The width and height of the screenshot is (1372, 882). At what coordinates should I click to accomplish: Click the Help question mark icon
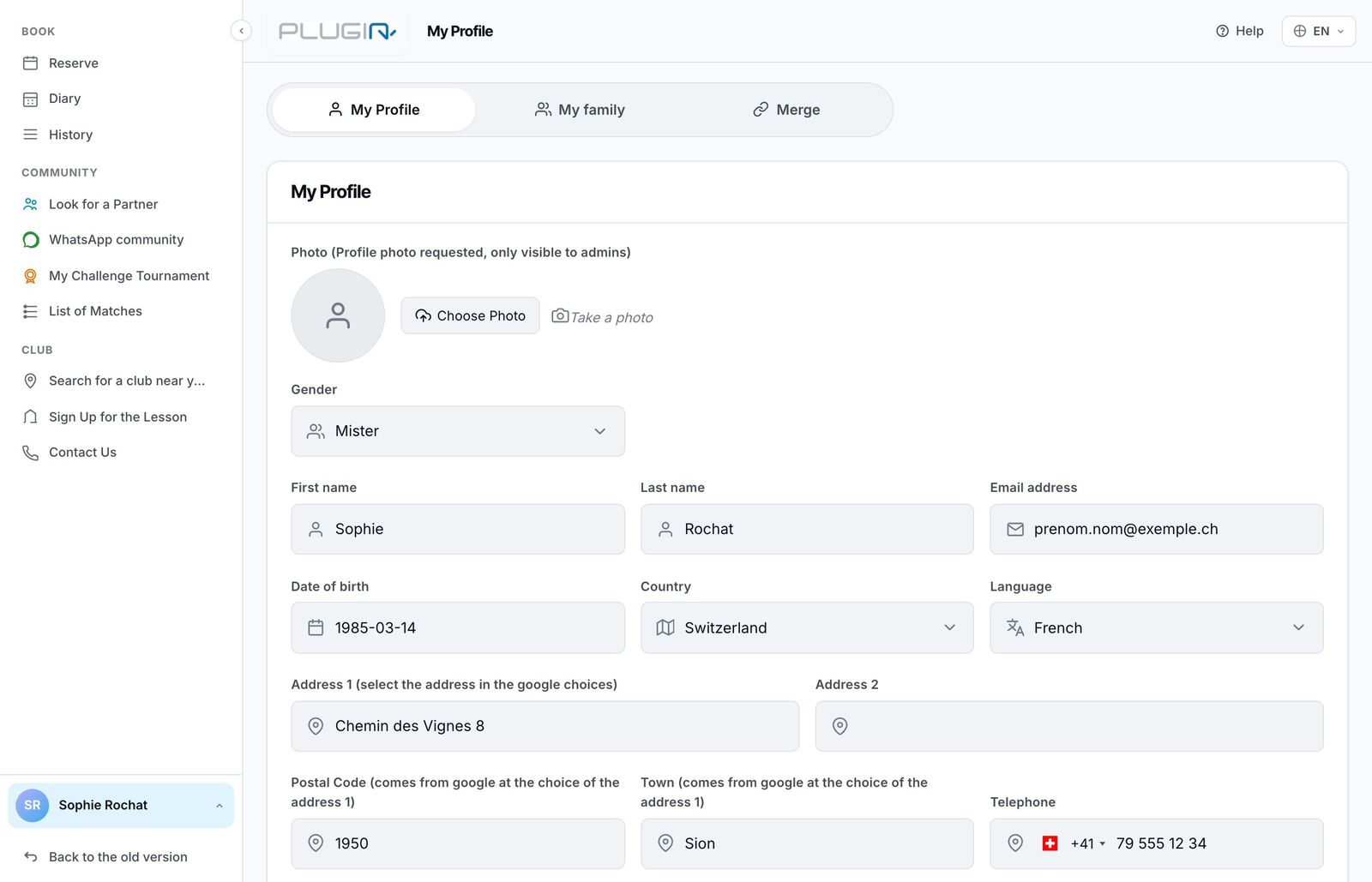tap(1222, 31)
